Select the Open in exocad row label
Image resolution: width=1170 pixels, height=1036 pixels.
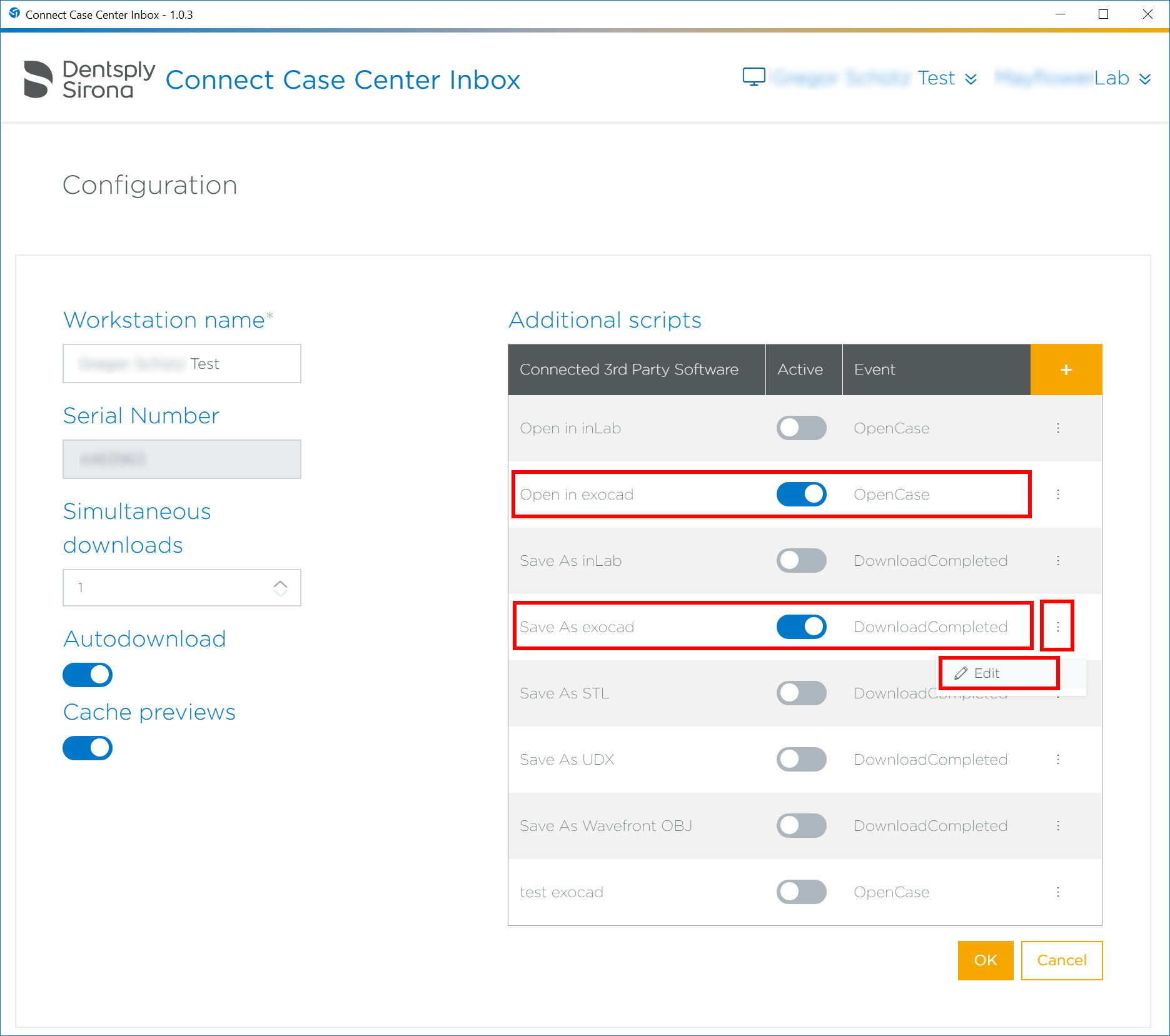click(x=577, y=495)
